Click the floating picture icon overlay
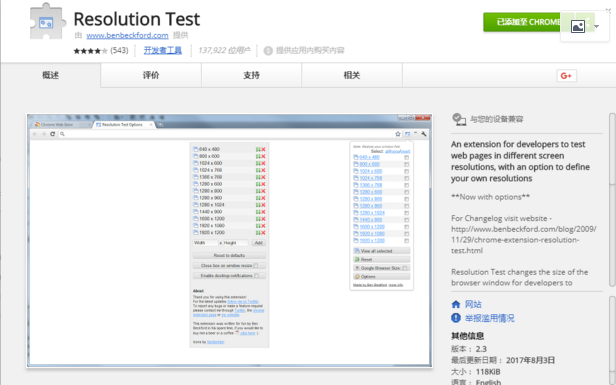Screen dimensions: 616x385 click(x=578, y=26)
